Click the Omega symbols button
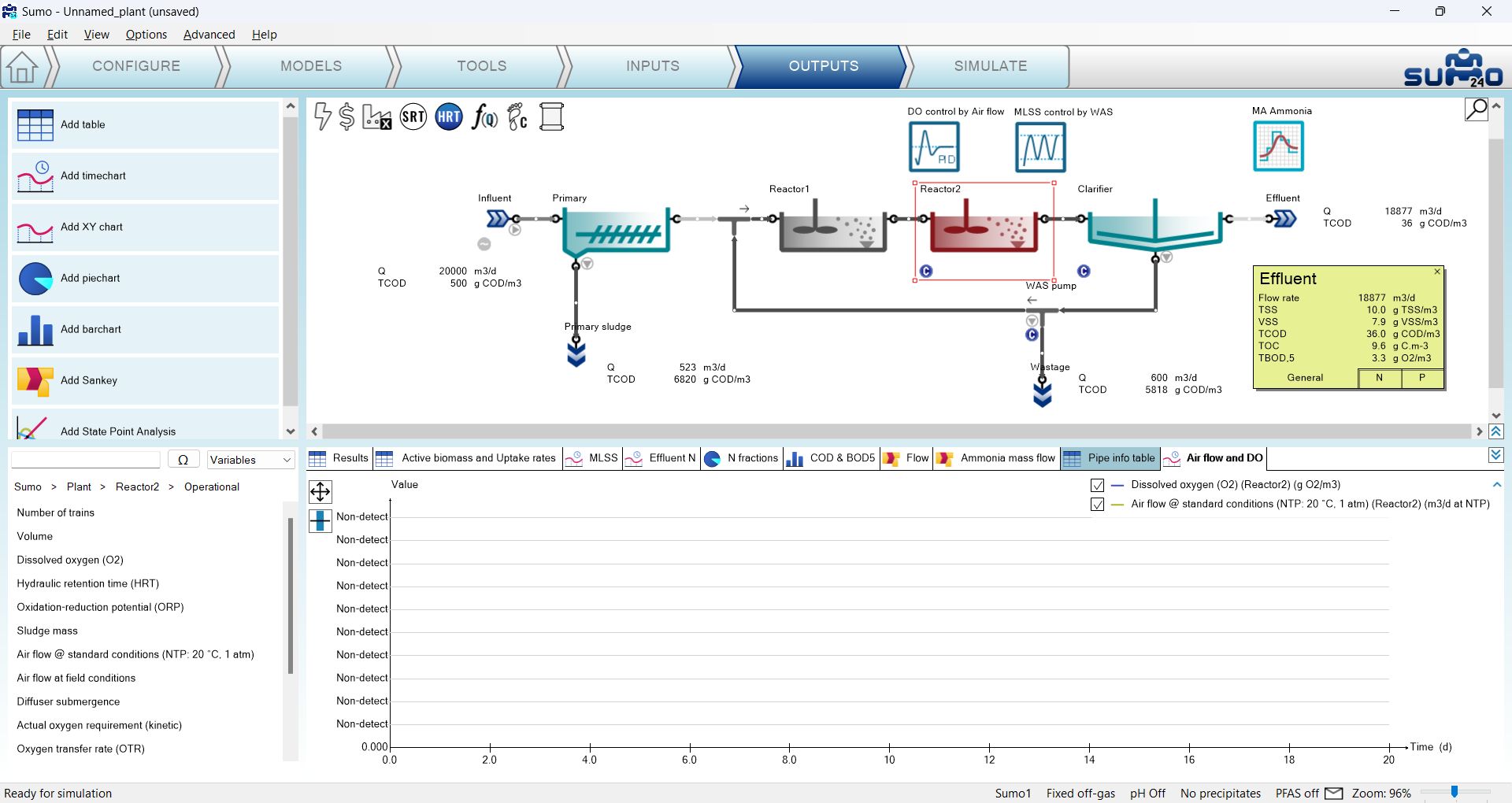 (183, 460)
